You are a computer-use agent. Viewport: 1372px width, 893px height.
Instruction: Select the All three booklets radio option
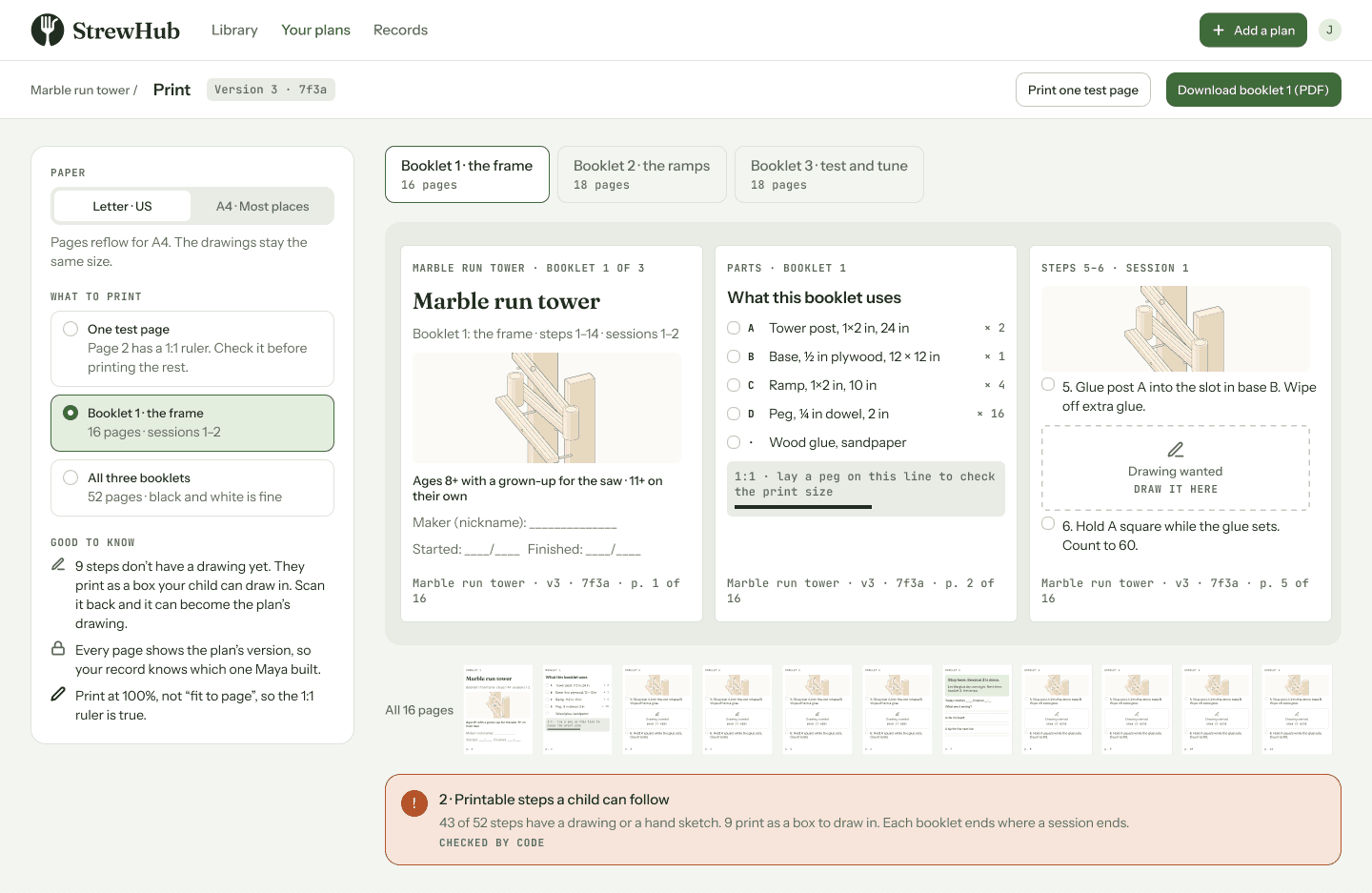click(x=192, y=488)
